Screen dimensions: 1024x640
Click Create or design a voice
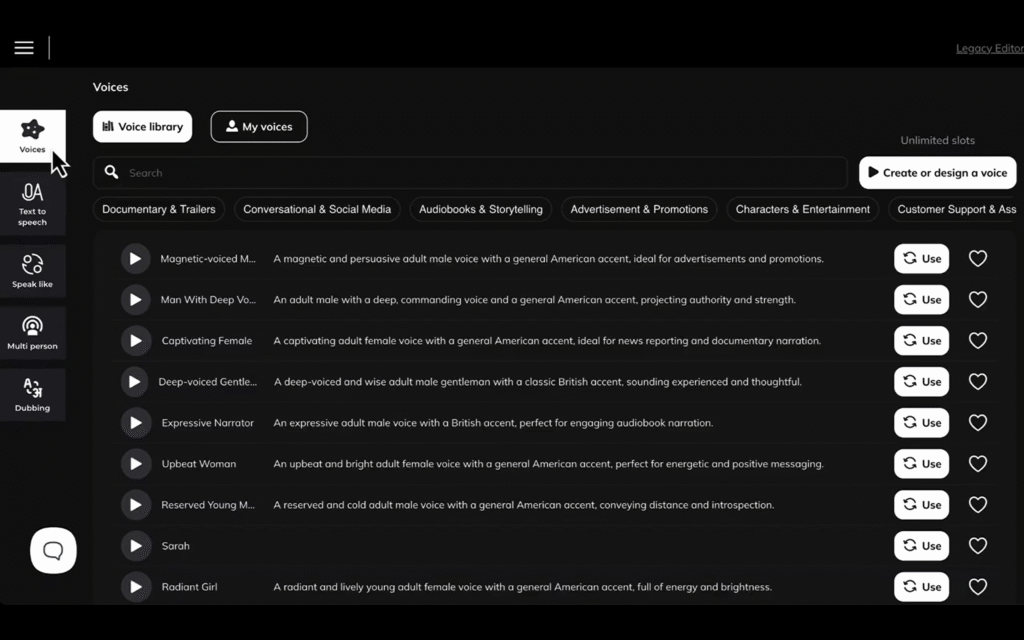(936, 172)
